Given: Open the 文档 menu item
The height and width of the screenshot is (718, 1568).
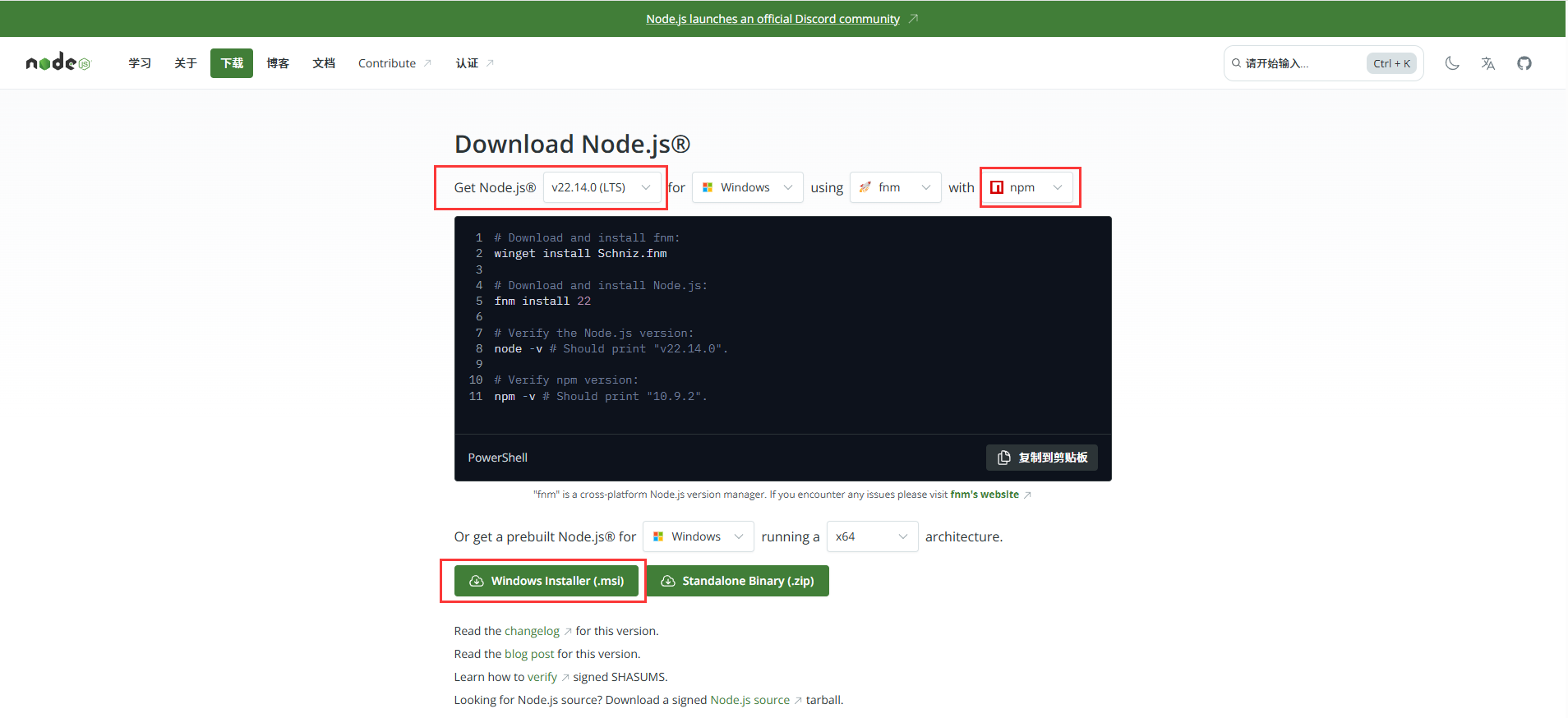Looking at the screenshot, I should click(324, 63).
